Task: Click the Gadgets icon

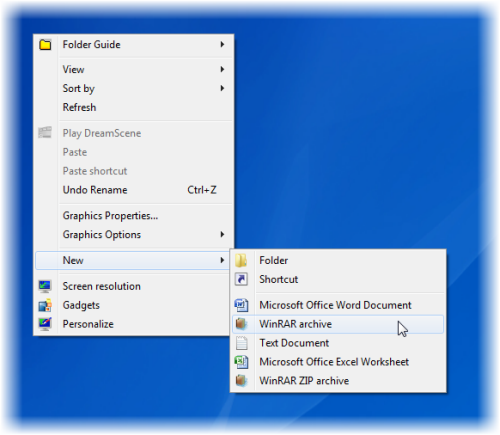Action: tap(45, 305)
